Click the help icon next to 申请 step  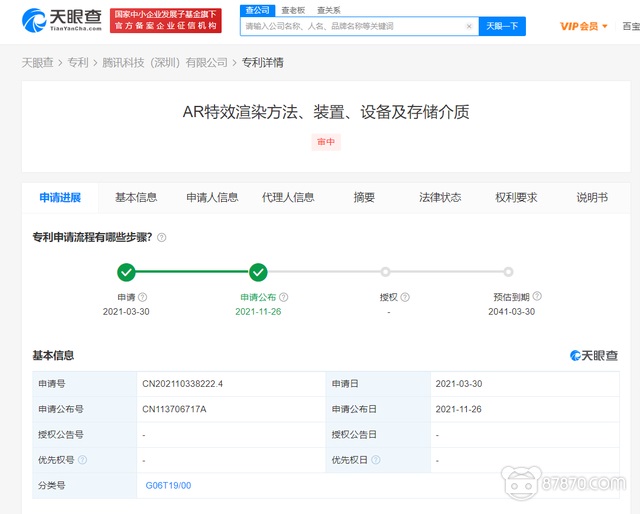143,298
